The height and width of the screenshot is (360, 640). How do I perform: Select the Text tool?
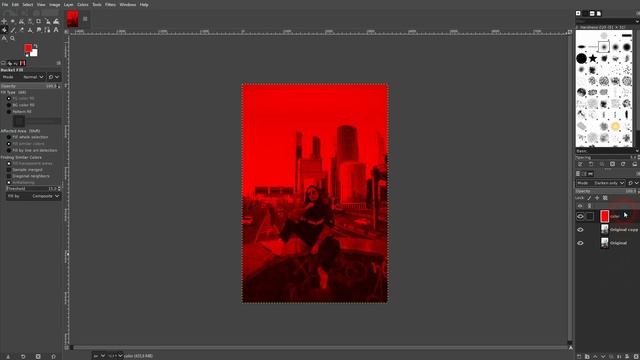click(56, 30)
